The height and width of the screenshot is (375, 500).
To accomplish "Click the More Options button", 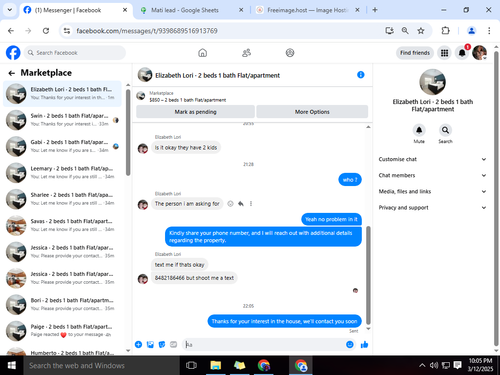I will pyautogui.click(x=312, y=112).
